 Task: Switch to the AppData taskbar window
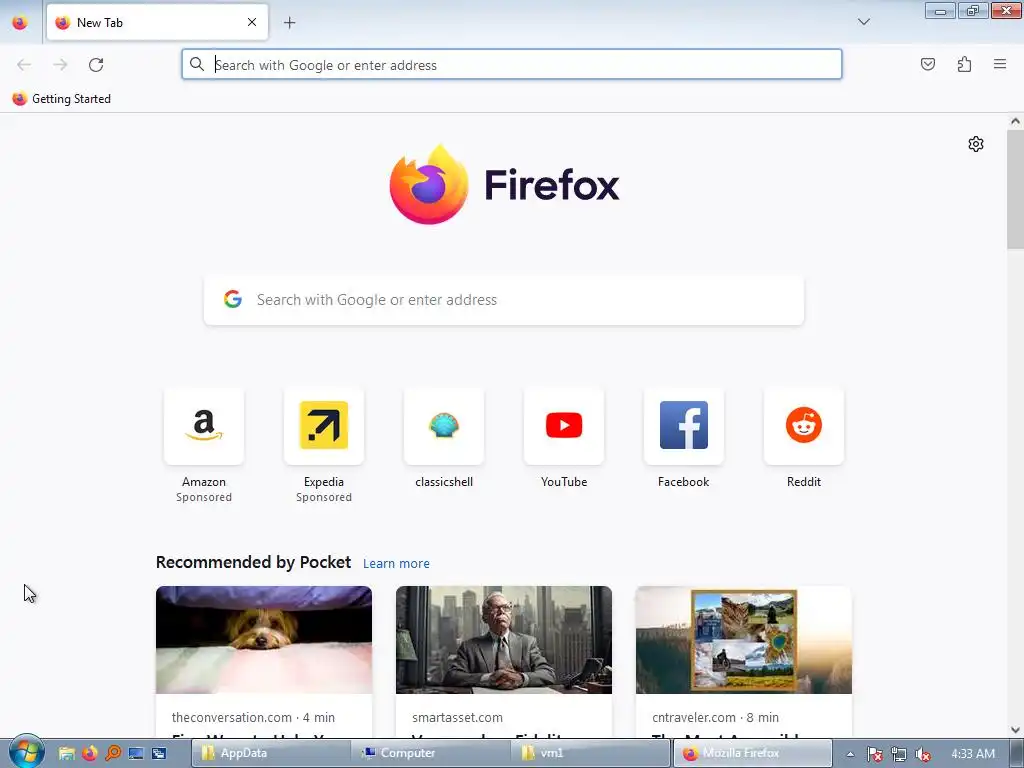(271, 753)
